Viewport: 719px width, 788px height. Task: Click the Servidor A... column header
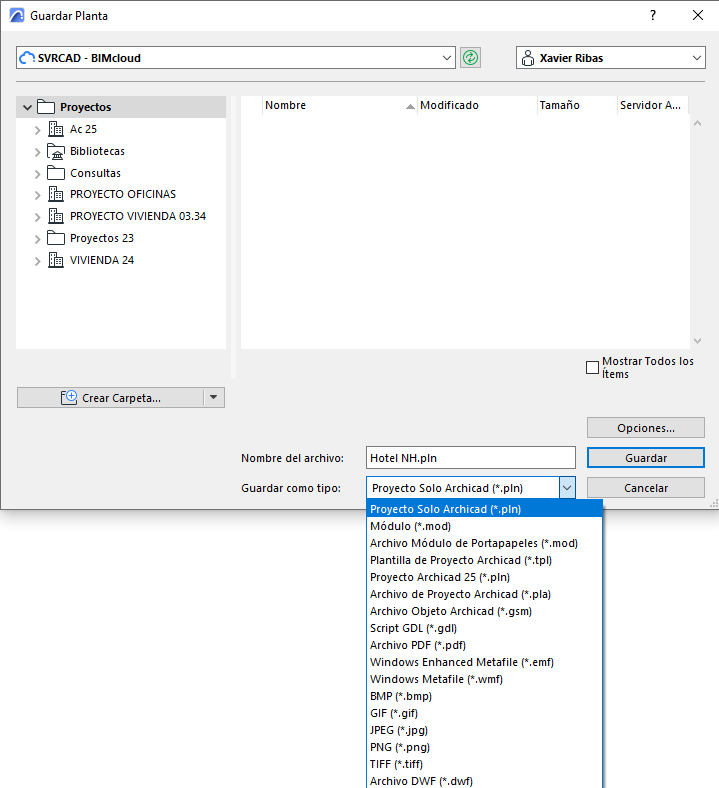(652, 105)
